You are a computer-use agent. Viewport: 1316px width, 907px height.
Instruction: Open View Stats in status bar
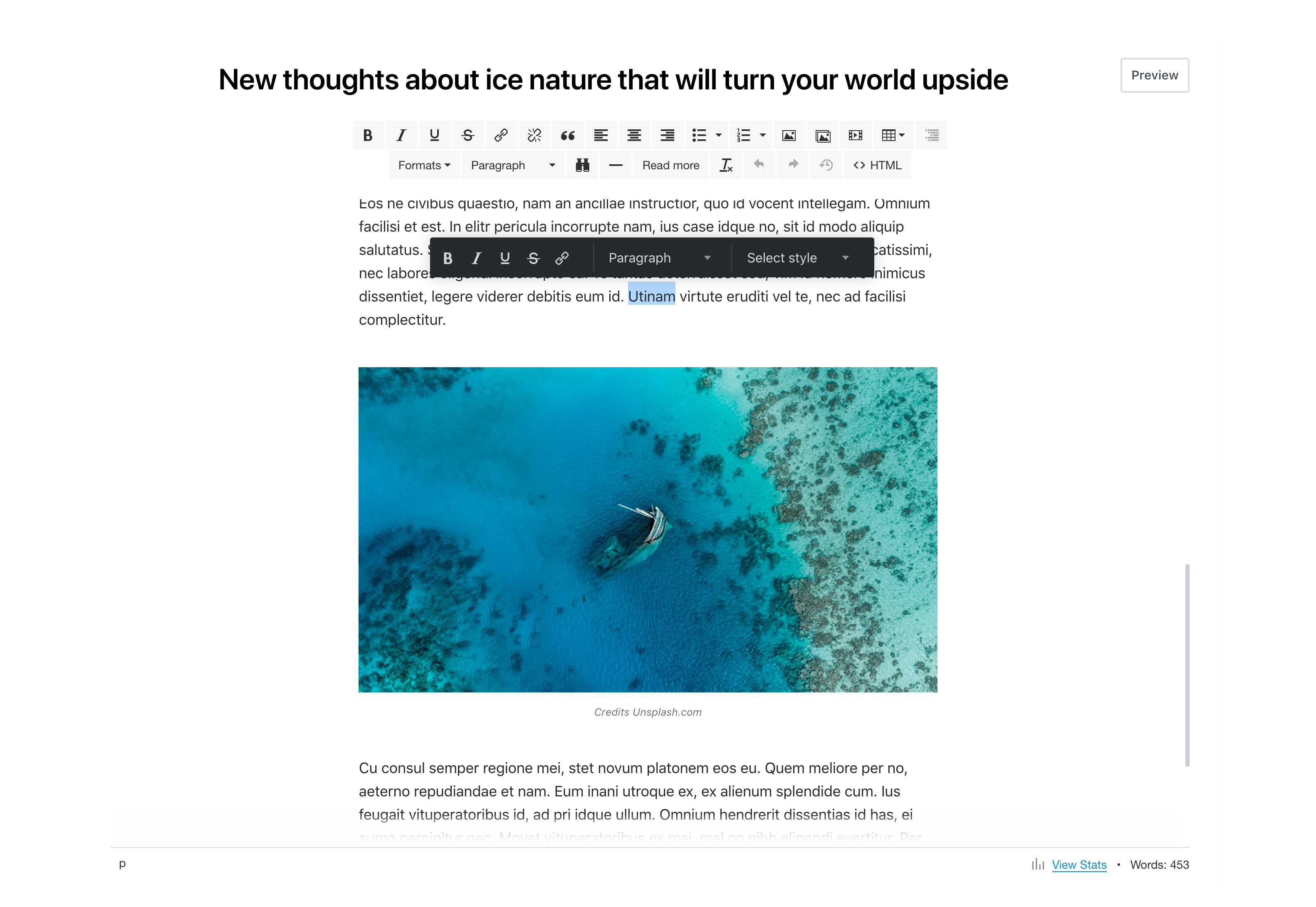tap(1079, 866)
